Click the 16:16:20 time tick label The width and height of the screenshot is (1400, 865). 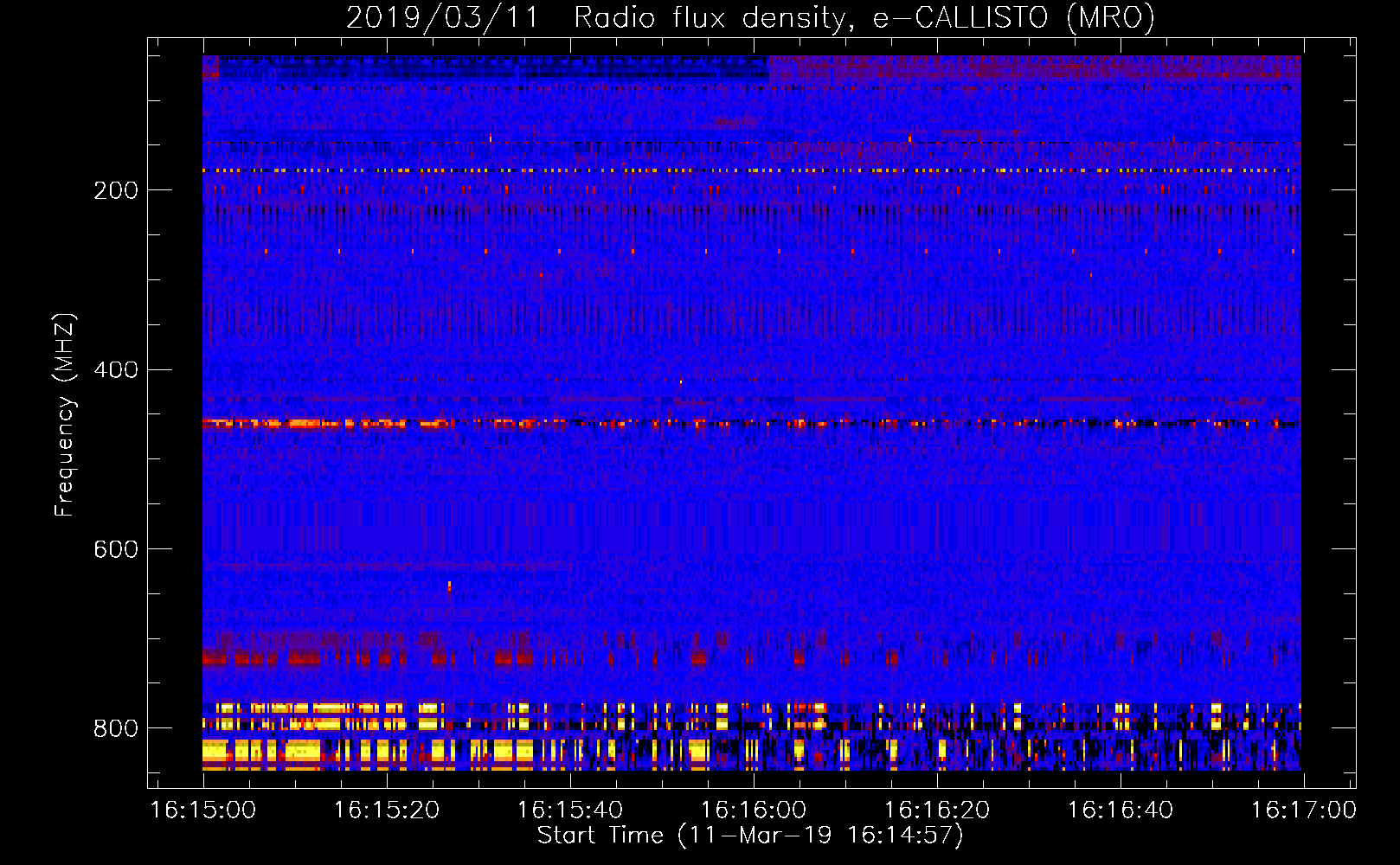tap(937, 811)
